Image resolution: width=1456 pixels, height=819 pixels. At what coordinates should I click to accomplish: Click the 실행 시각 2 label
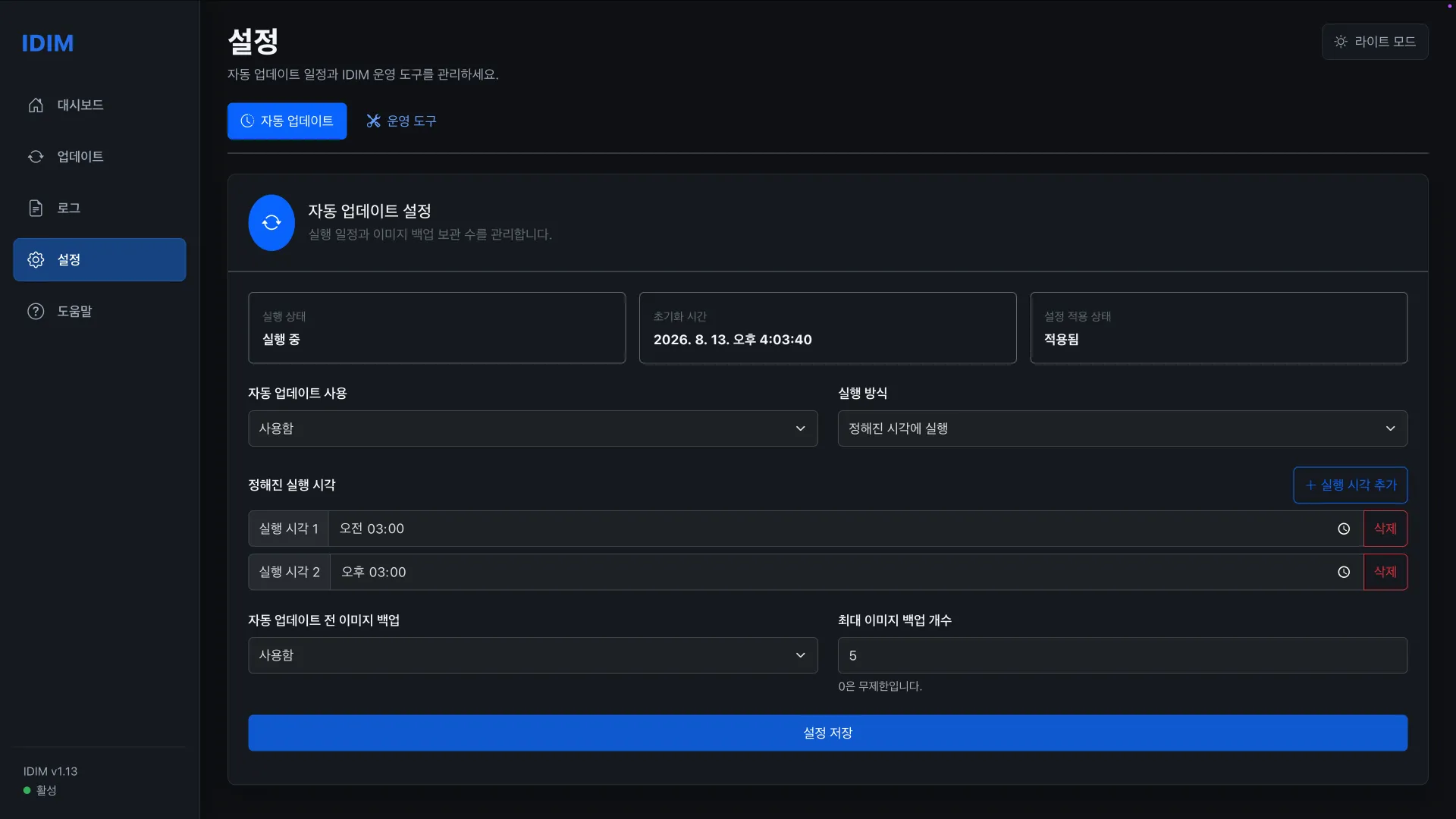click(x=289, y=573)
